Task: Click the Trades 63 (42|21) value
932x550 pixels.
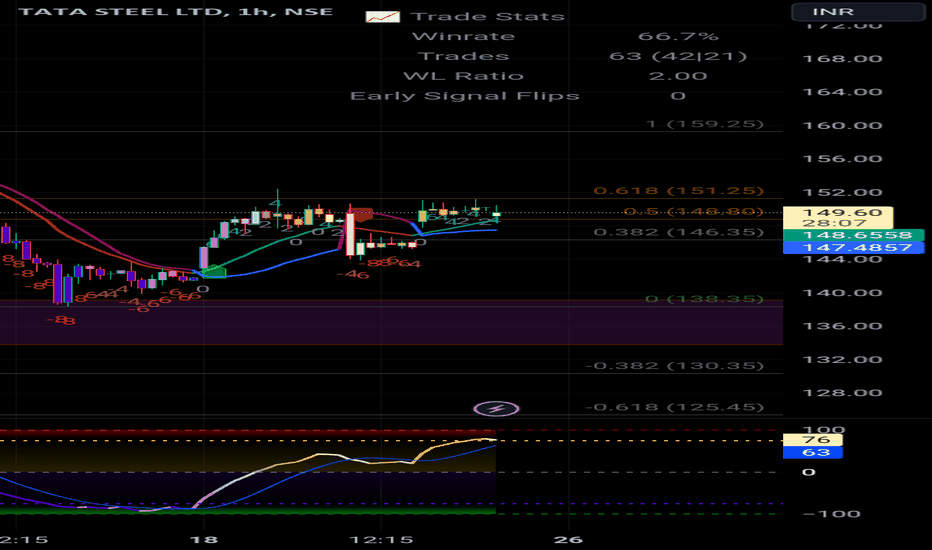Action: [678, 56]
